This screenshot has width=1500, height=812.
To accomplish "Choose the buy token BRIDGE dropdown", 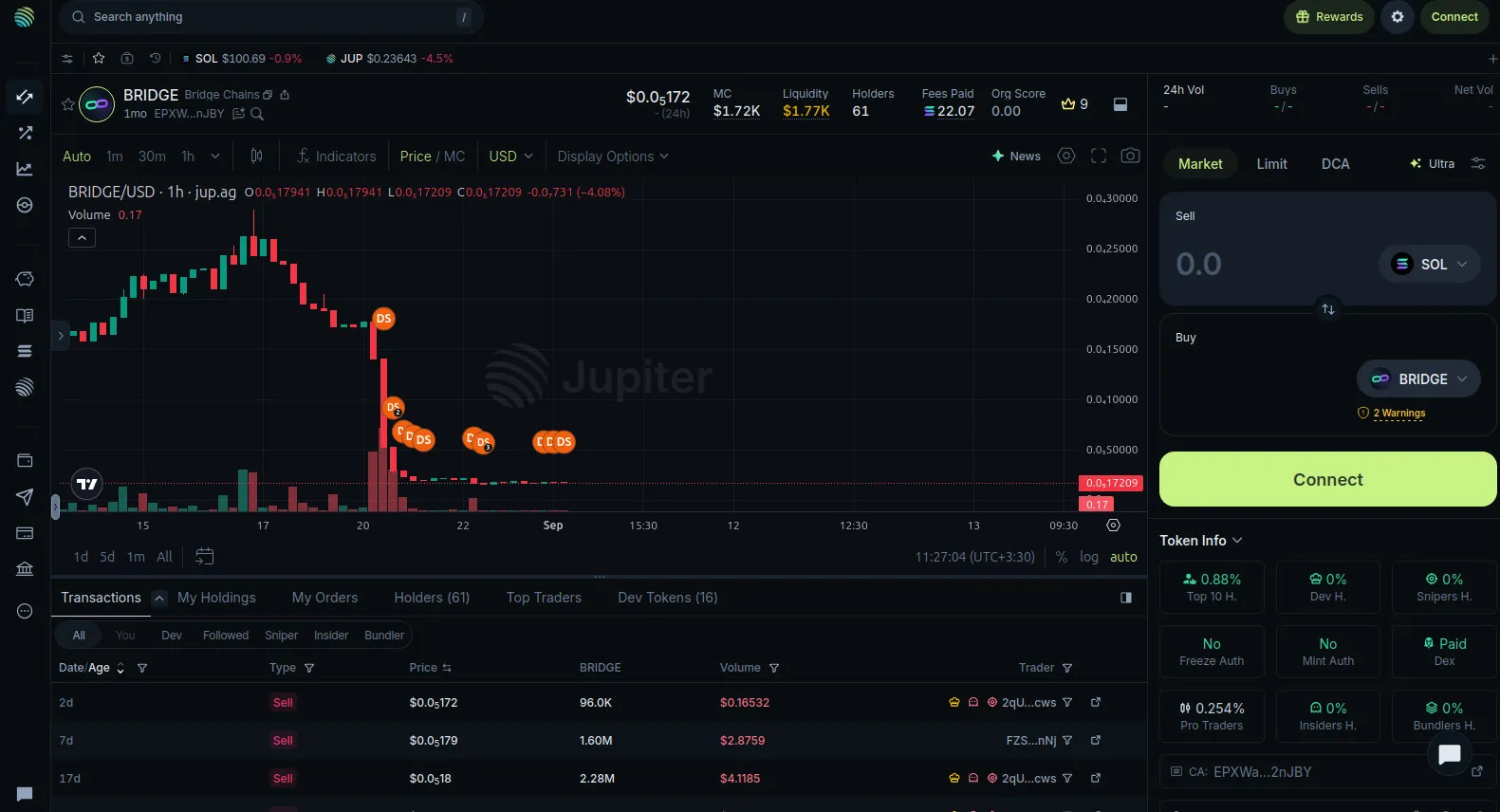I will tap(1419, 378).
